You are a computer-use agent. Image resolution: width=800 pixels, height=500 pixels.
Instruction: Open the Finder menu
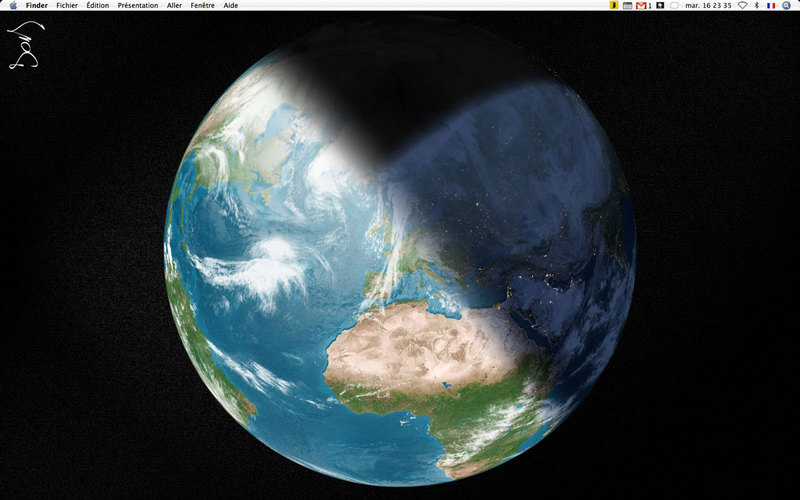[x=37, y=5]
